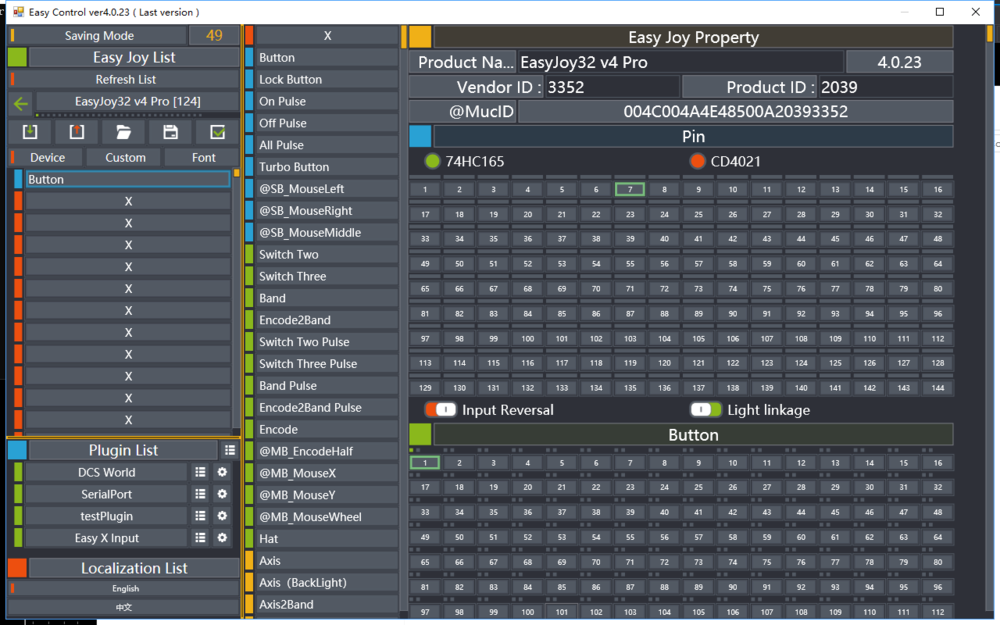Screen dimensions: 1000x625
Task: Click the Saving Mode button
Action: pos(99,36)
